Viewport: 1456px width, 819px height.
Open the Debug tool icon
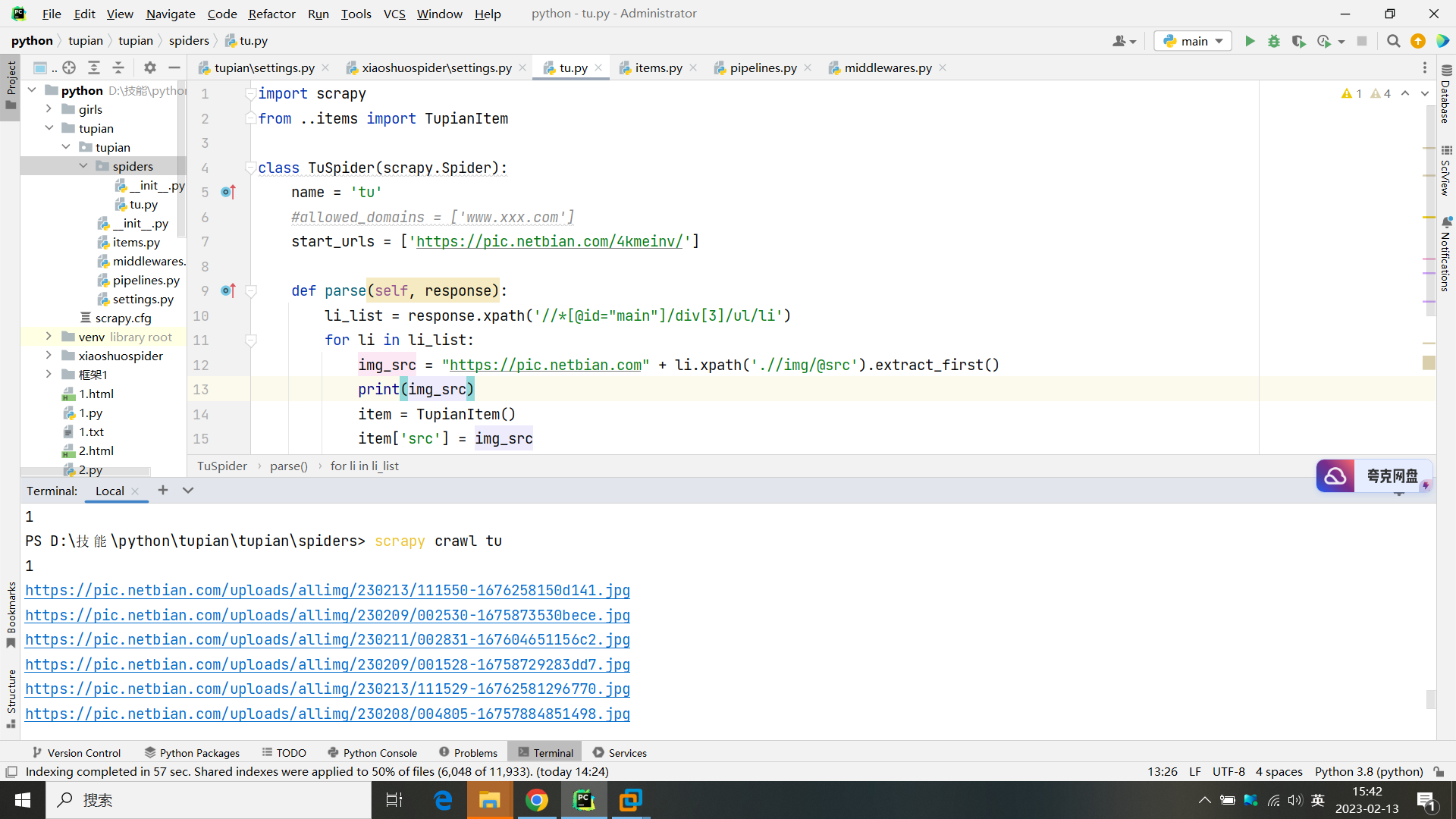coord(1274,41)
